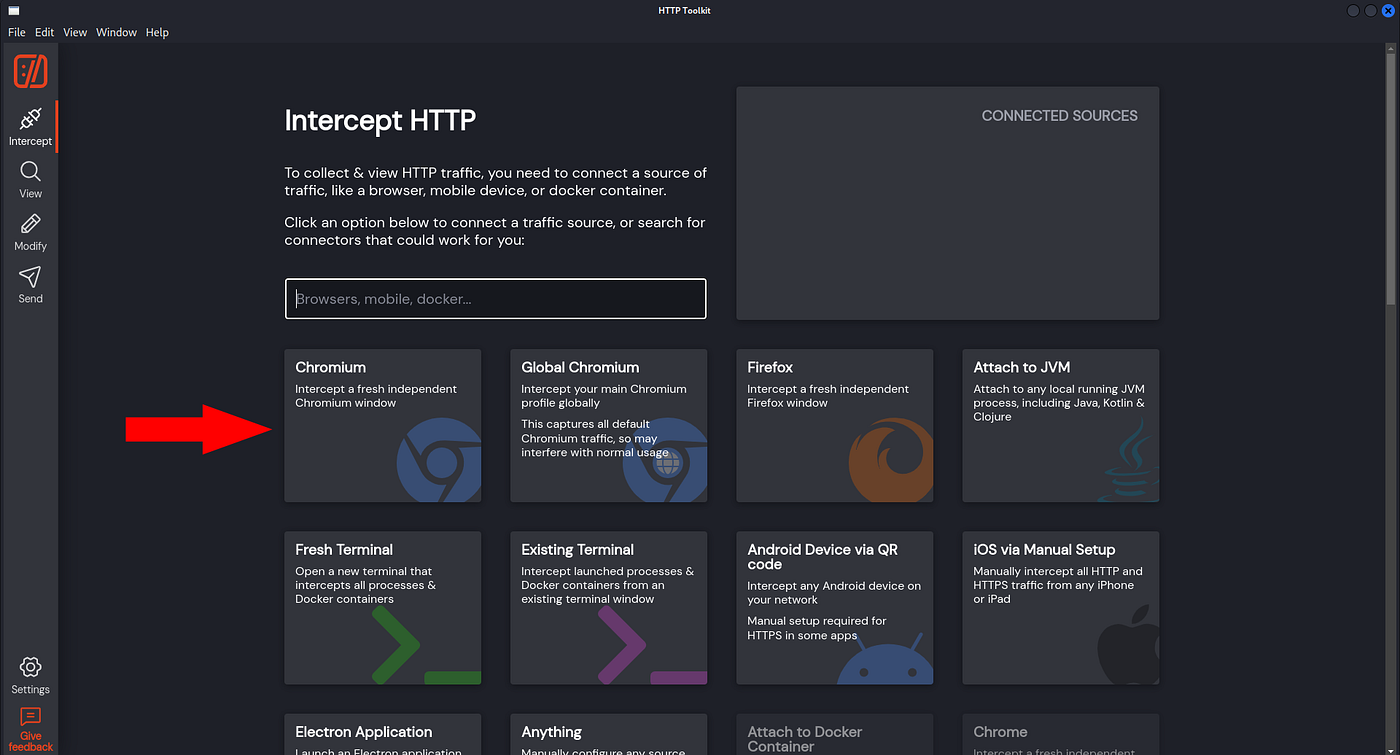Close the HTTP Toolkit window
The width and height of the screenshot is (1400, 755).
coord(1388,10)
